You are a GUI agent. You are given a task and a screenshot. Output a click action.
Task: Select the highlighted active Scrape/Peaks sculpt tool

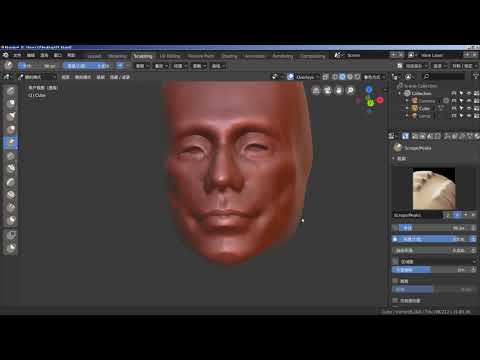(x=11, y=142)
